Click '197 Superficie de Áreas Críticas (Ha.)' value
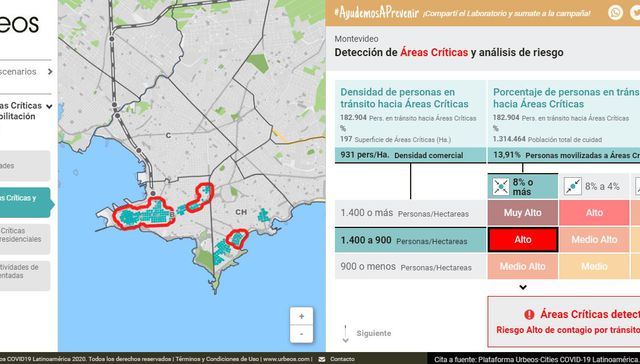Viewport: 640px width, 364px height. point(396,140)
